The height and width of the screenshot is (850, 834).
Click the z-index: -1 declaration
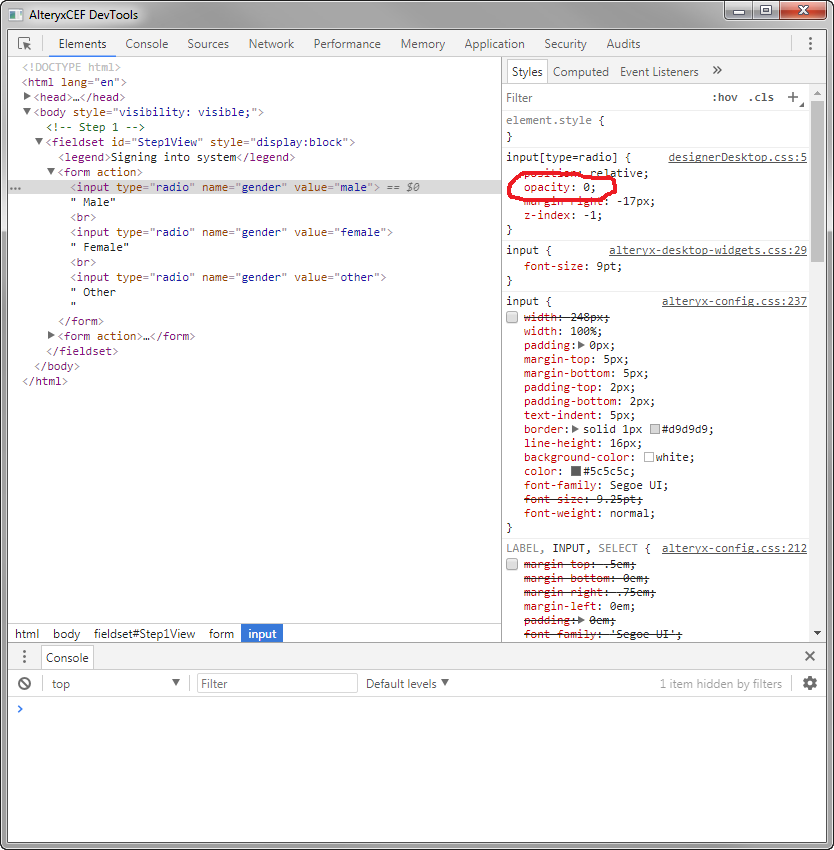(x=563, y=215)
